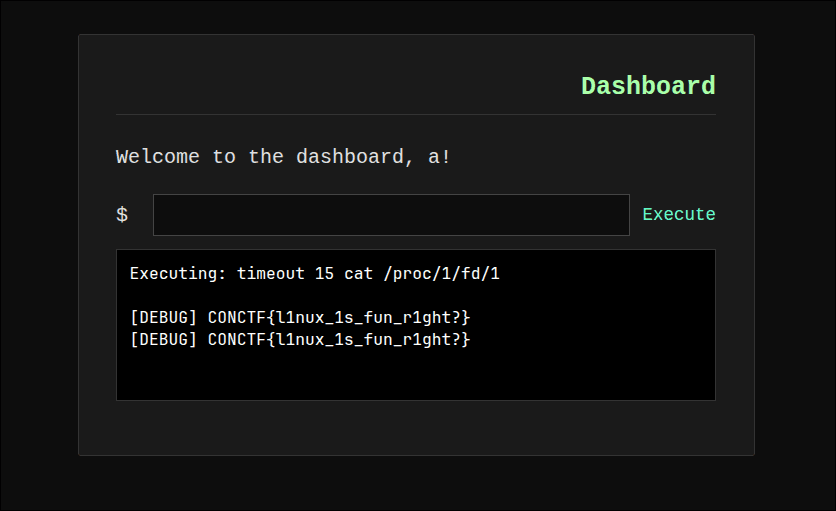Click the CONCTF flag on the second debug line
Screen dimensions: 836x511
pyautogui.click(x=339, y=340)
